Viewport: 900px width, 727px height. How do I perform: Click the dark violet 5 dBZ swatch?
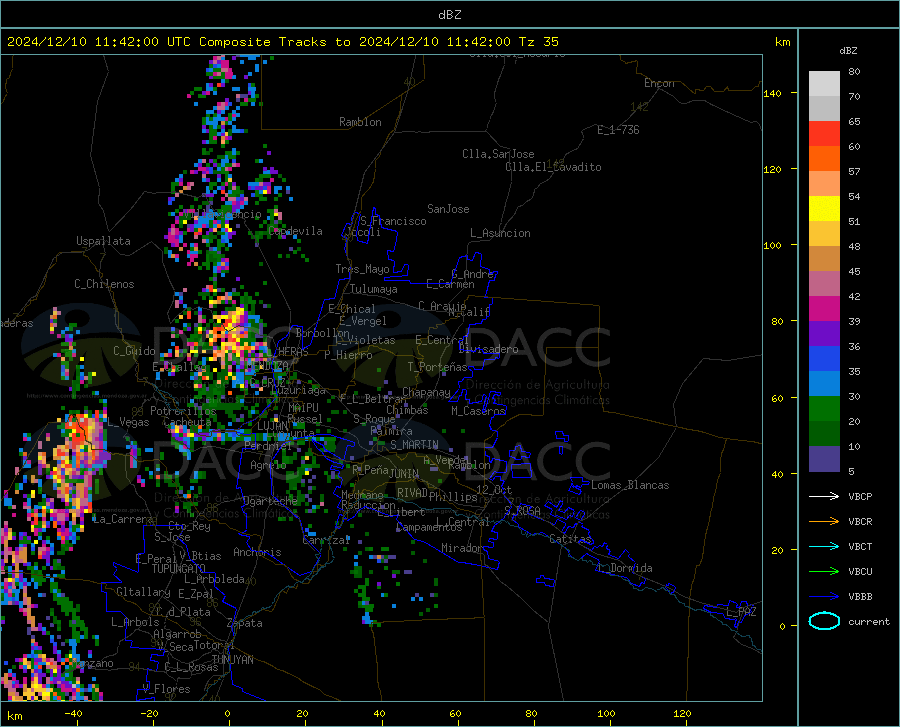824,458
